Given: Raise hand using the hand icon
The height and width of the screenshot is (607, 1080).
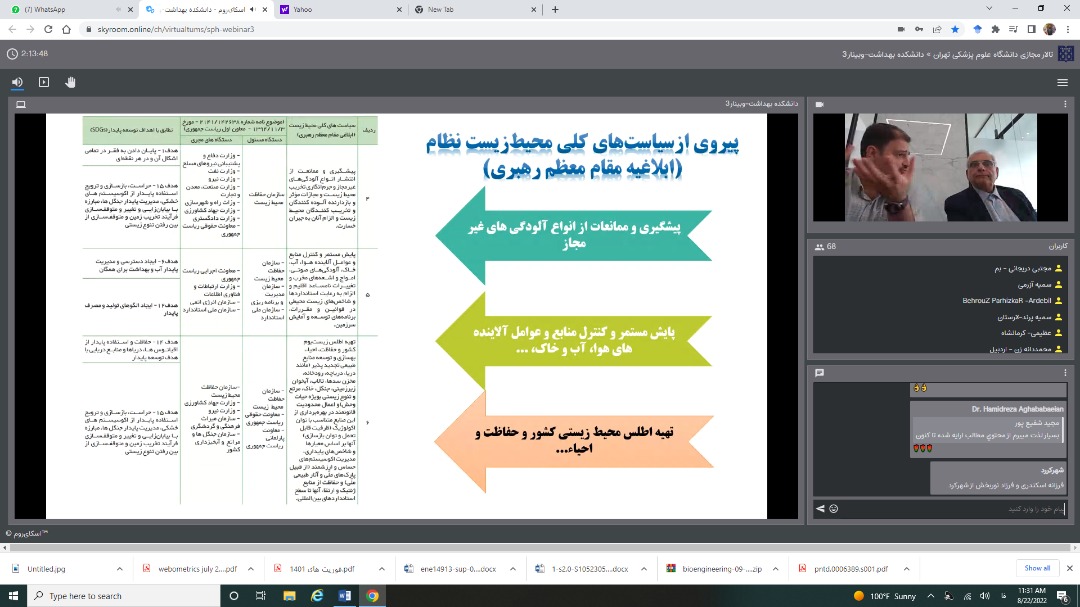Looking at the screenshot, I should click(x=70, y=82).
